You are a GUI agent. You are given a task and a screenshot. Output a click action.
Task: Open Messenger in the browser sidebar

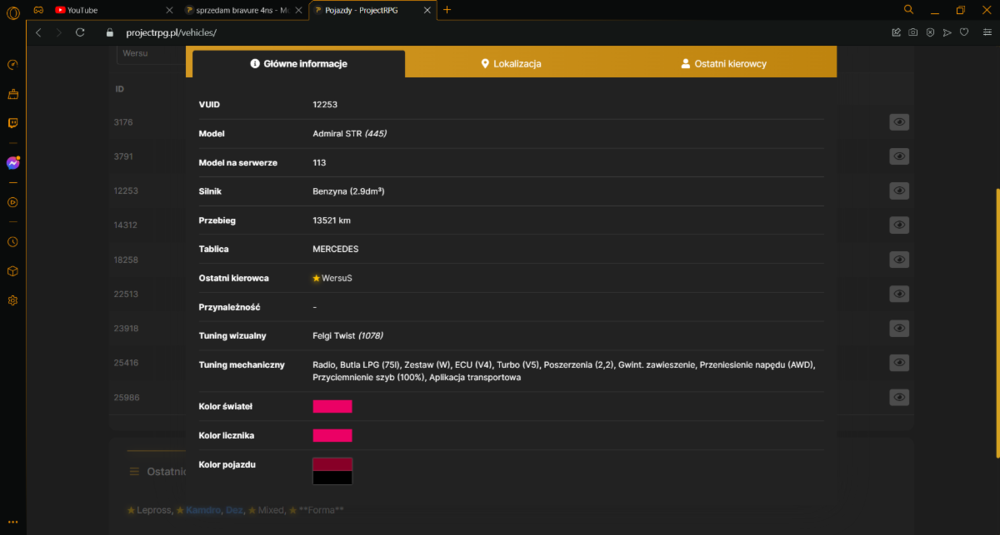(x=13, y=163)
